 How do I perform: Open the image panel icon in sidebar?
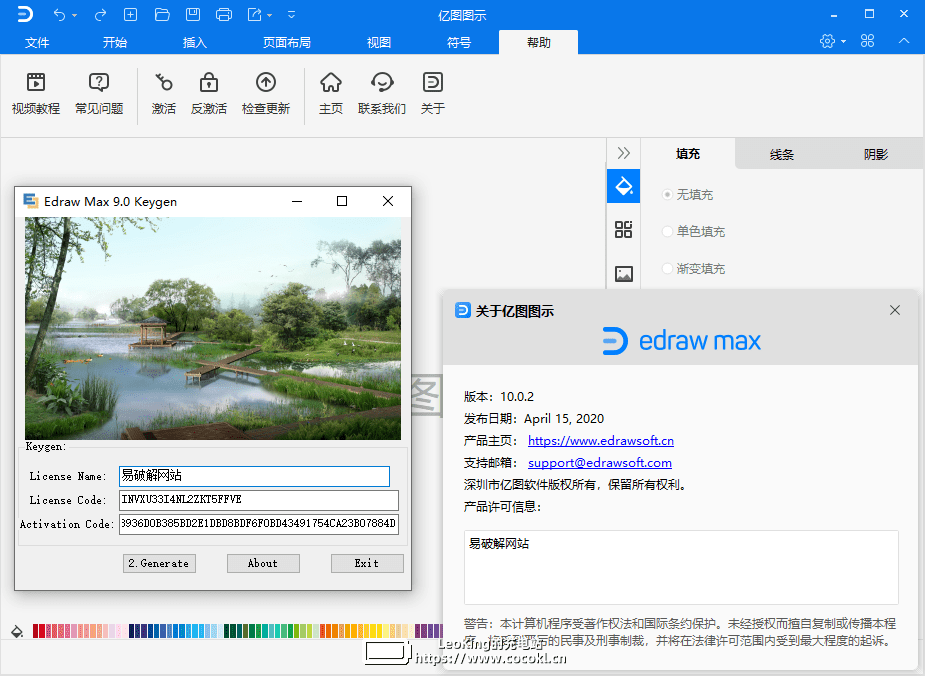click(624, 274)
